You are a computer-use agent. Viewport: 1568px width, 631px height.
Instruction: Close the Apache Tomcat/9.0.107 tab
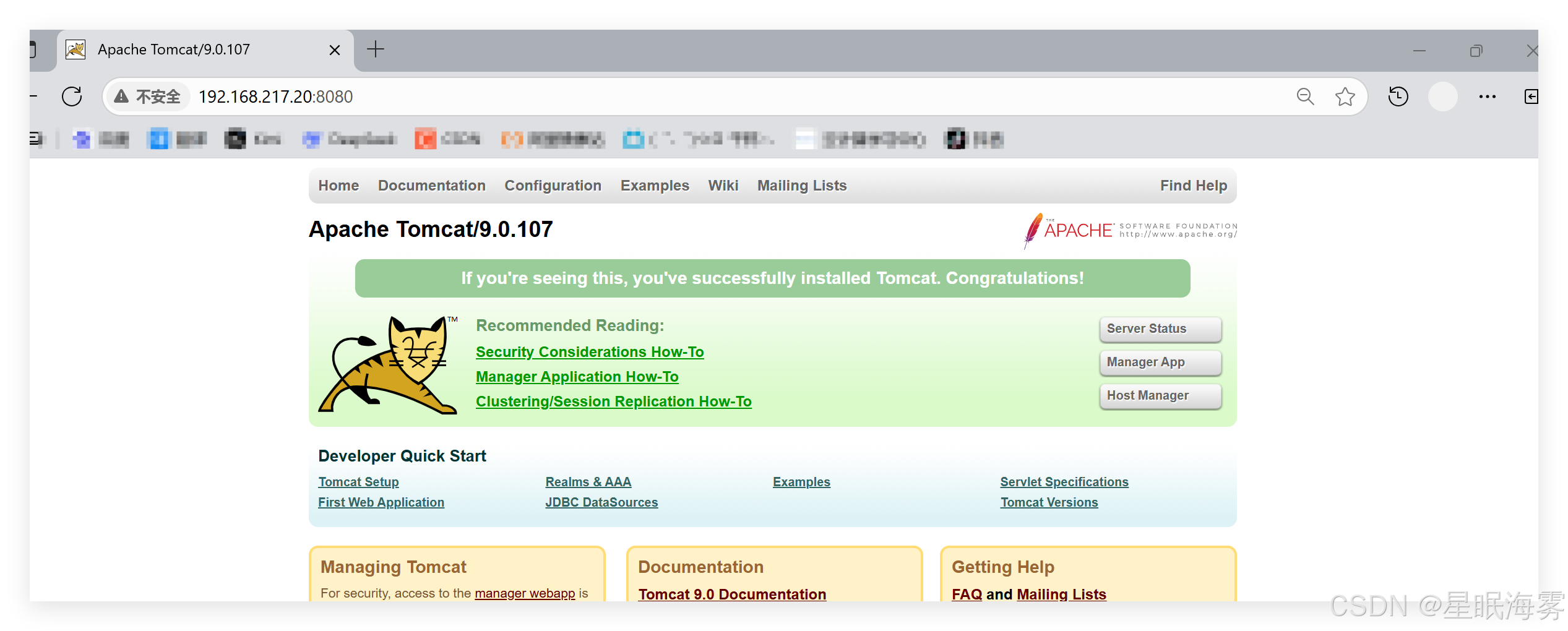point(334,50)
